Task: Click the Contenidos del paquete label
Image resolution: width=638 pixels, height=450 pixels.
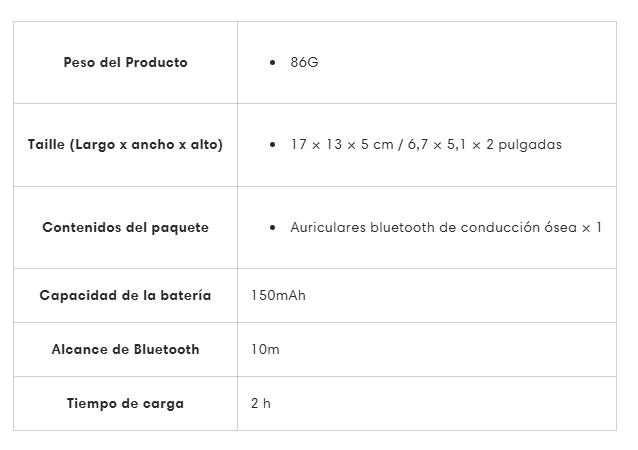Action: (125, 227)
